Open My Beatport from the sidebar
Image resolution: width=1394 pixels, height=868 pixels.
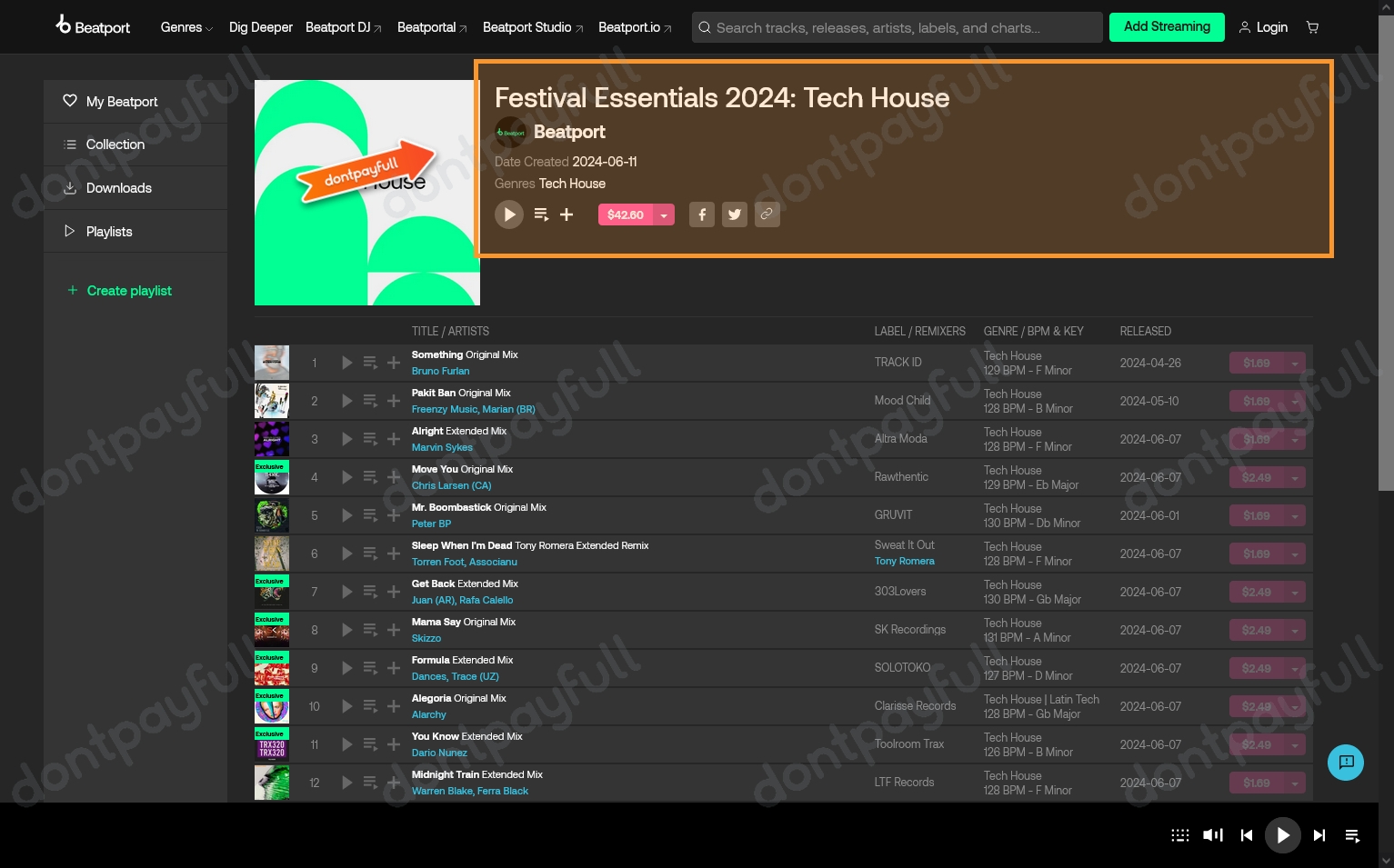click(x=122, y=101)
